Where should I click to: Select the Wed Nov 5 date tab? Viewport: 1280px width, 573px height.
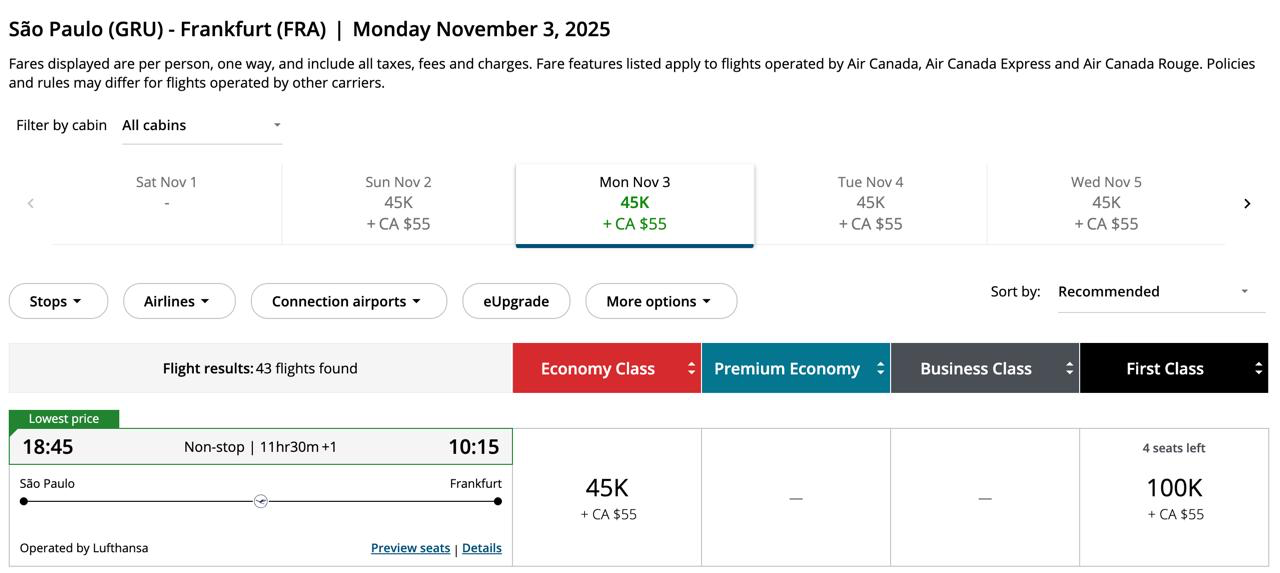[x=1106, y=203]
